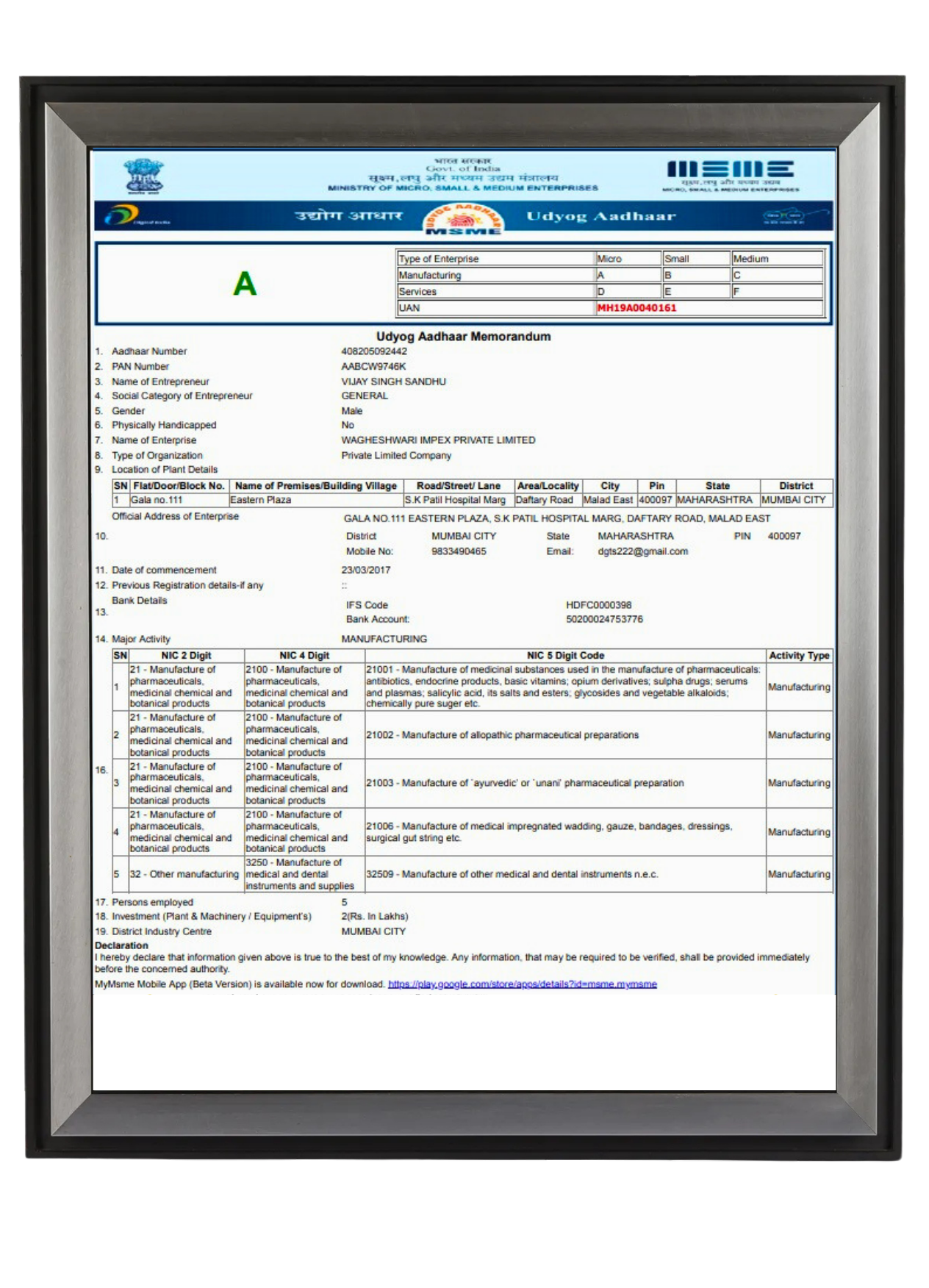
Task: Click the red UAN value MH19A0040161
Action: (x=636, y=308)
